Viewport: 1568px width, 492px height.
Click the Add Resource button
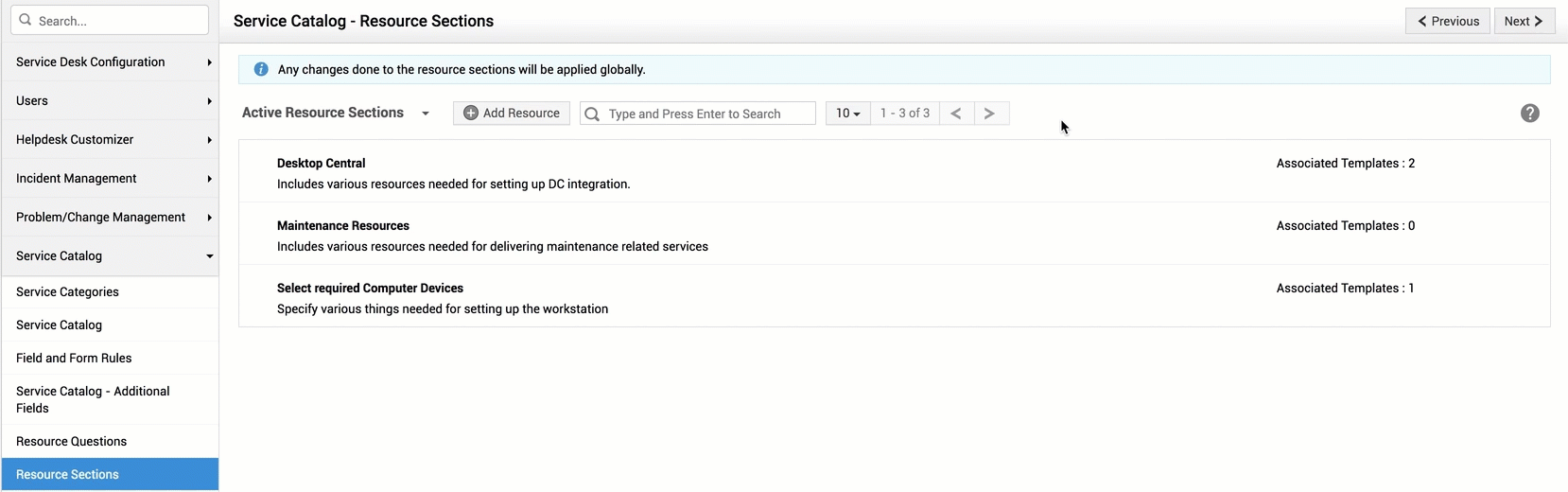coord(512,114)
